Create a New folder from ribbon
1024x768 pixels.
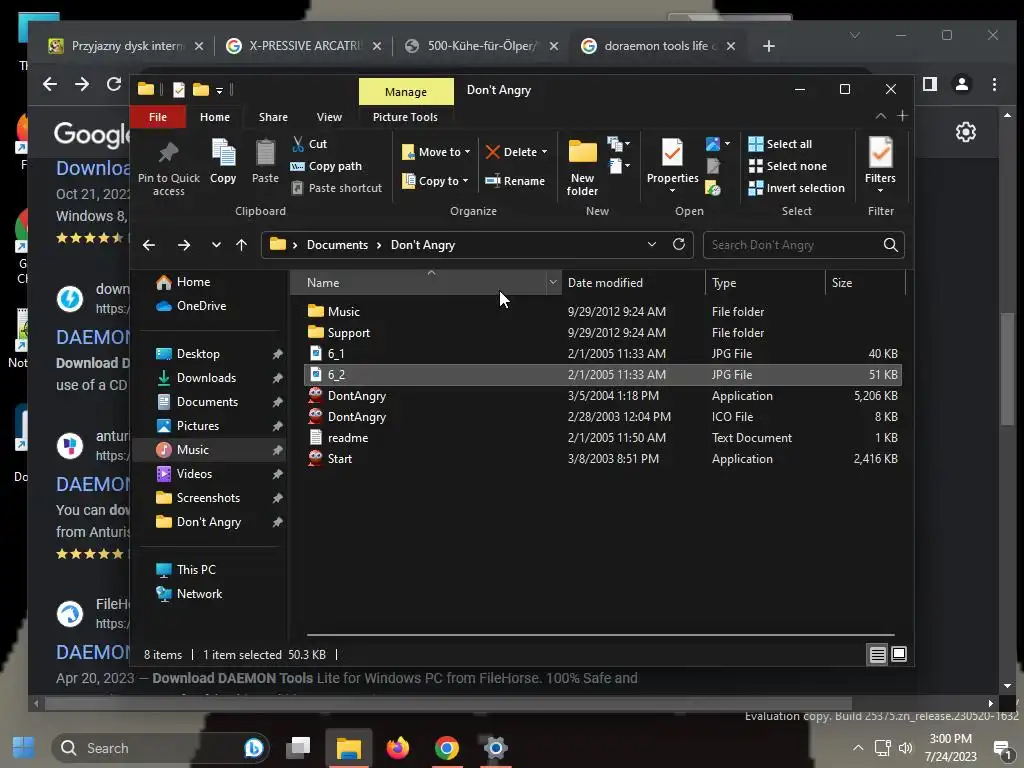[x=582, y=167]
